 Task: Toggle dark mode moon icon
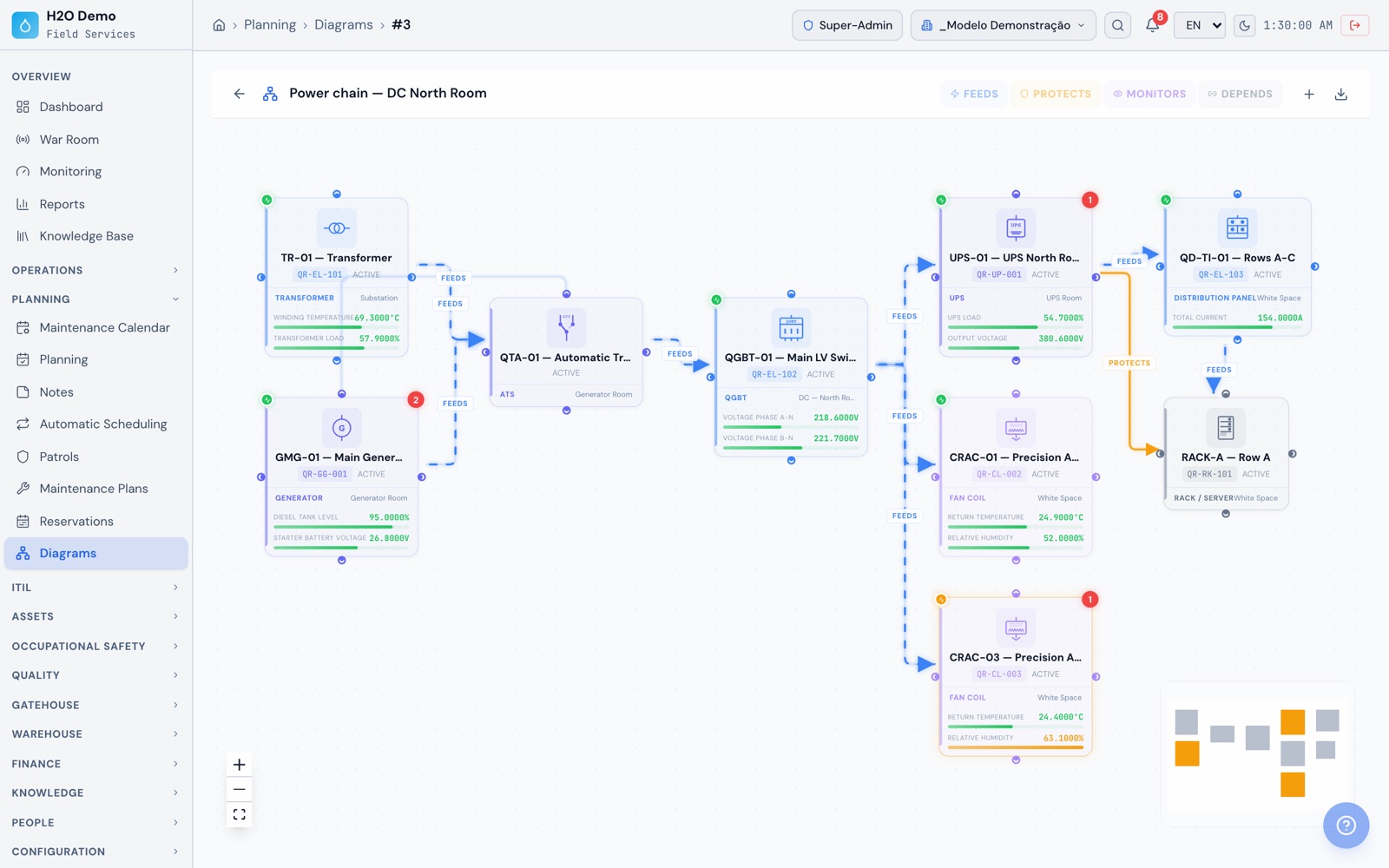[1245, 25]
